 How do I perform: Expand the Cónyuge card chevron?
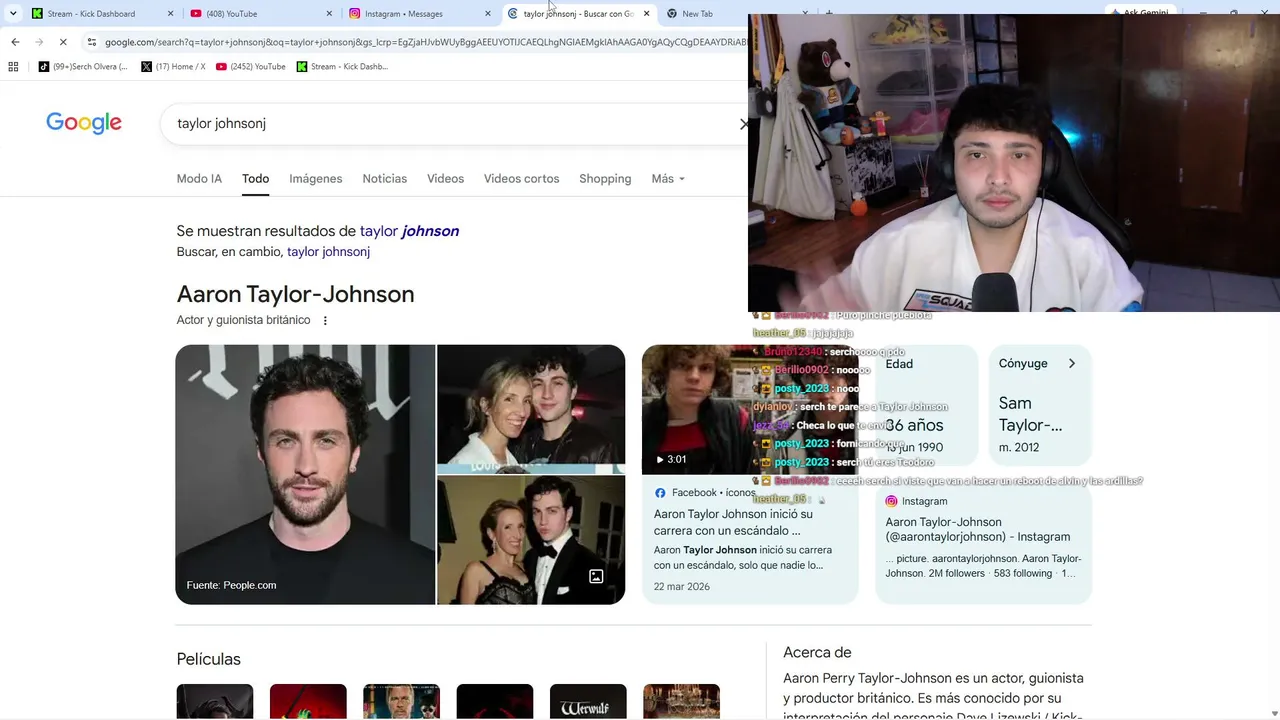(x=1072, y=364)
